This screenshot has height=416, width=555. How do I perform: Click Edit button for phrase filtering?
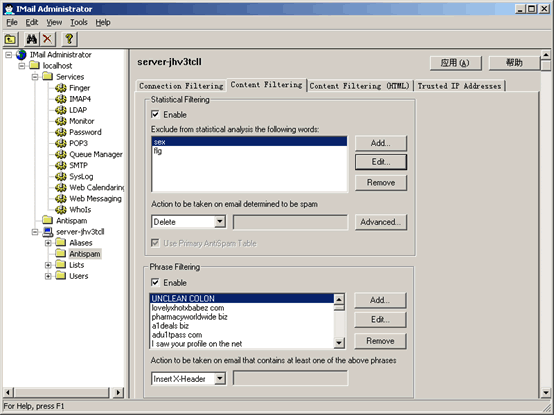[x=380, y=320]
